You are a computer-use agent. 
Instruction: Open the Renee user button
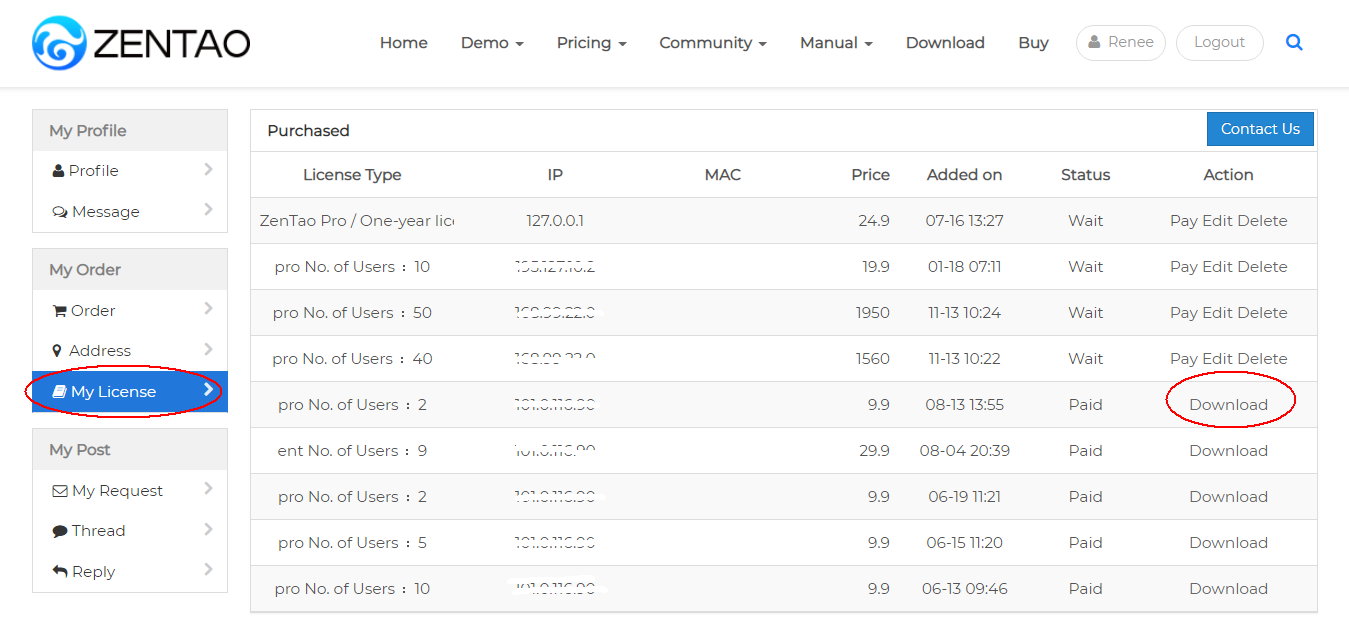pos(1120,43)
